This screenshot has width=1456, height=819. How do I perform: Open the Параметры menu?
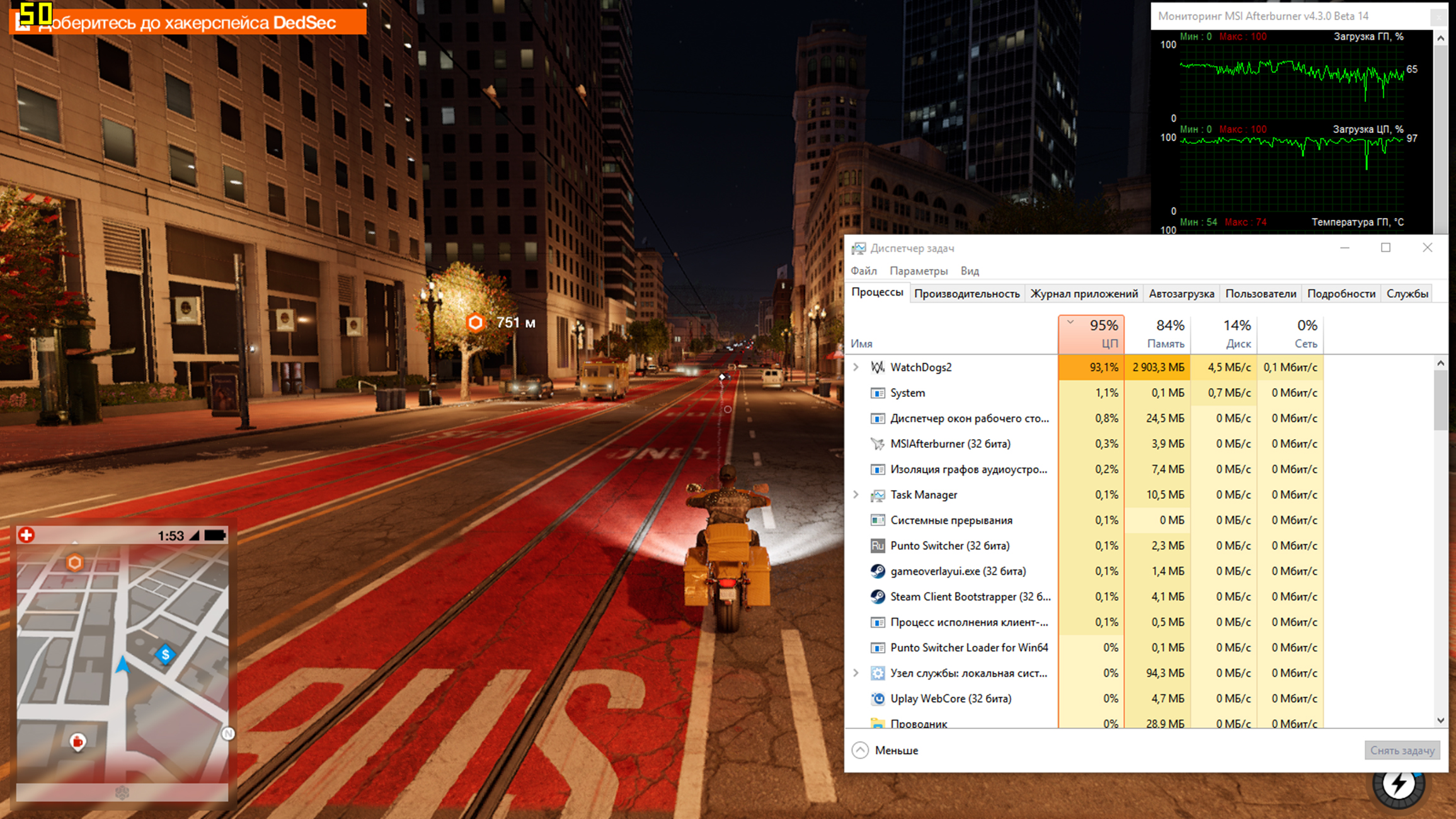(x=918, y=271)
